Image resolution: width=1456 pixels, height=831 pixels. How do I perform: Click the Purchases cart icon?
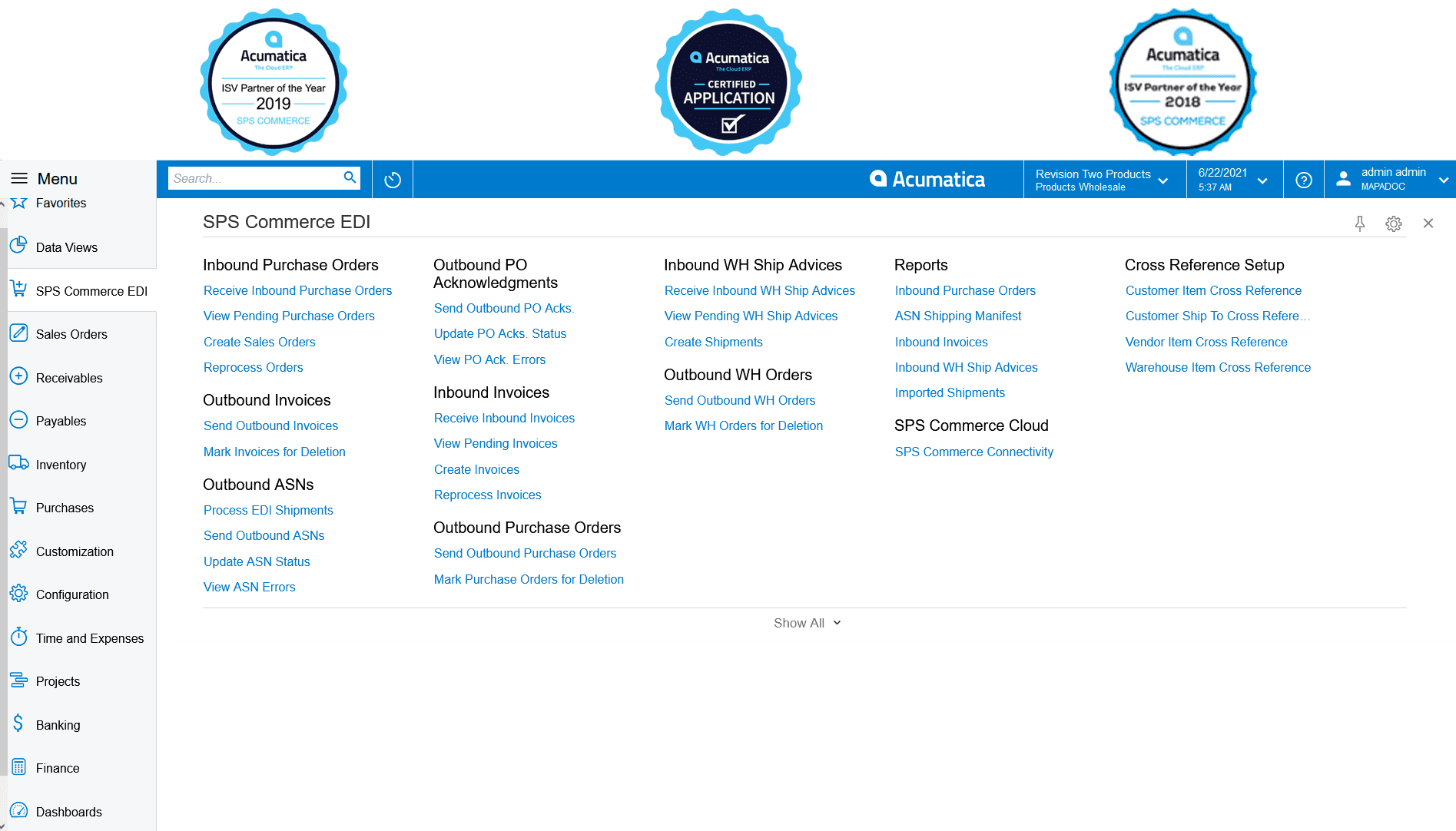pyautogui.click(x=19, y=507)
